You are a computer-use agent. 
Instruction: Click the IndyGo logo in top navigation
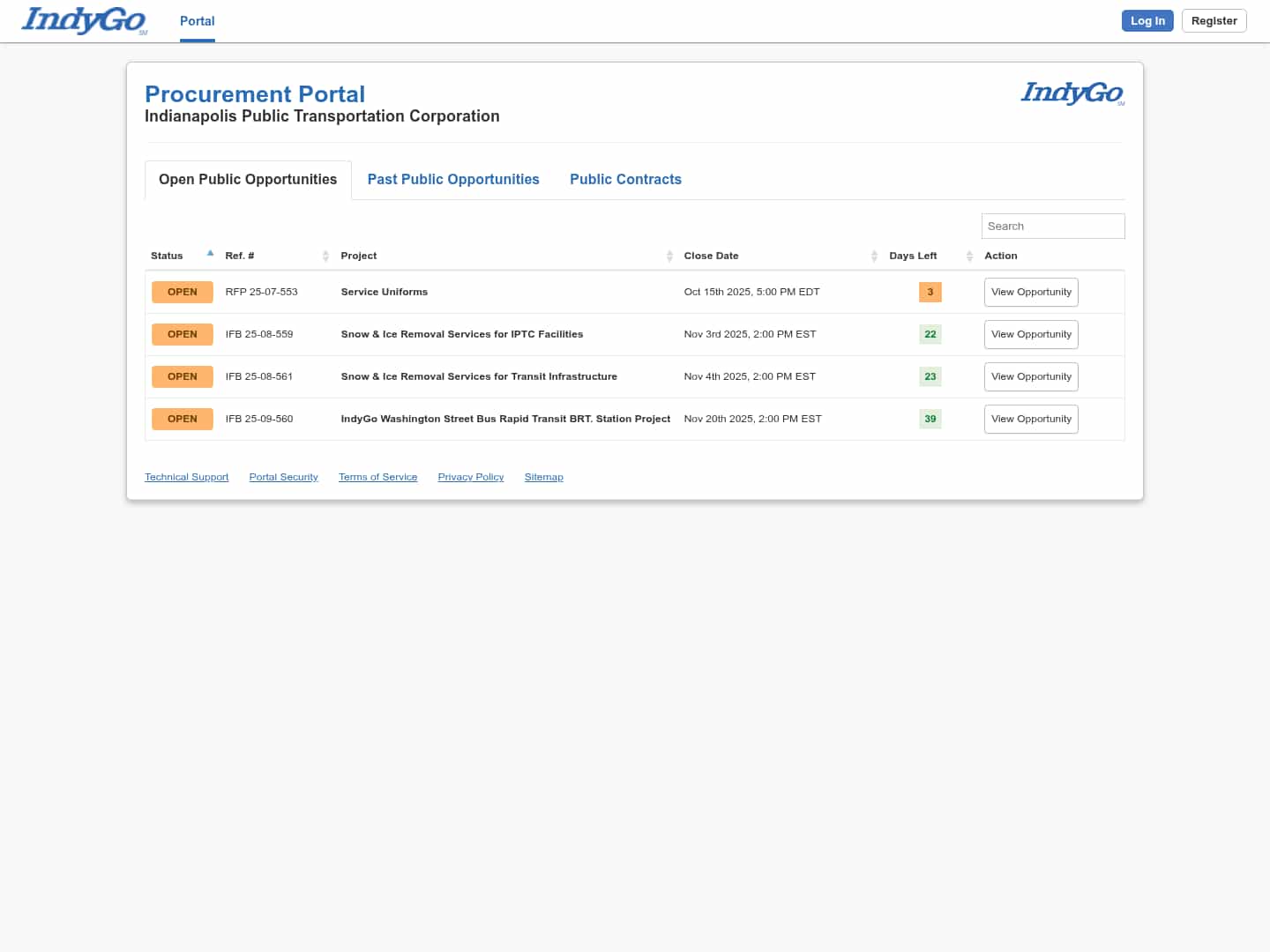tap(84, 20)
